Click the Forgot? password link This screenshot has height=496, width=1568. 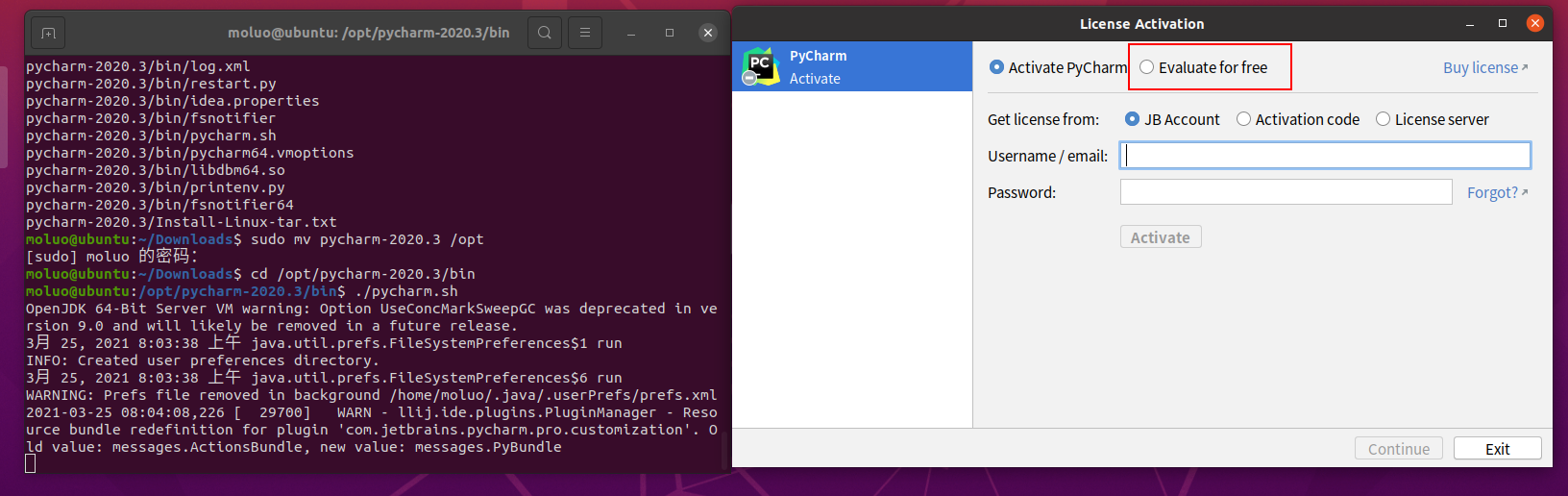[x=1497, y=192]
